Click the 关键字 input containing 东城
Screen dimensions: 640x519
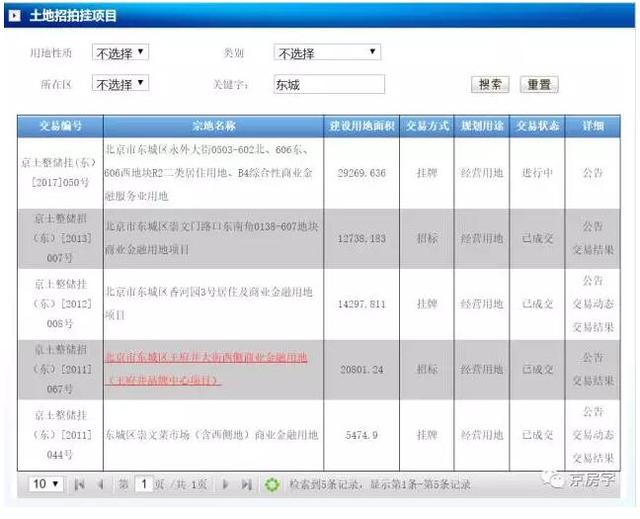click(329, 84)
